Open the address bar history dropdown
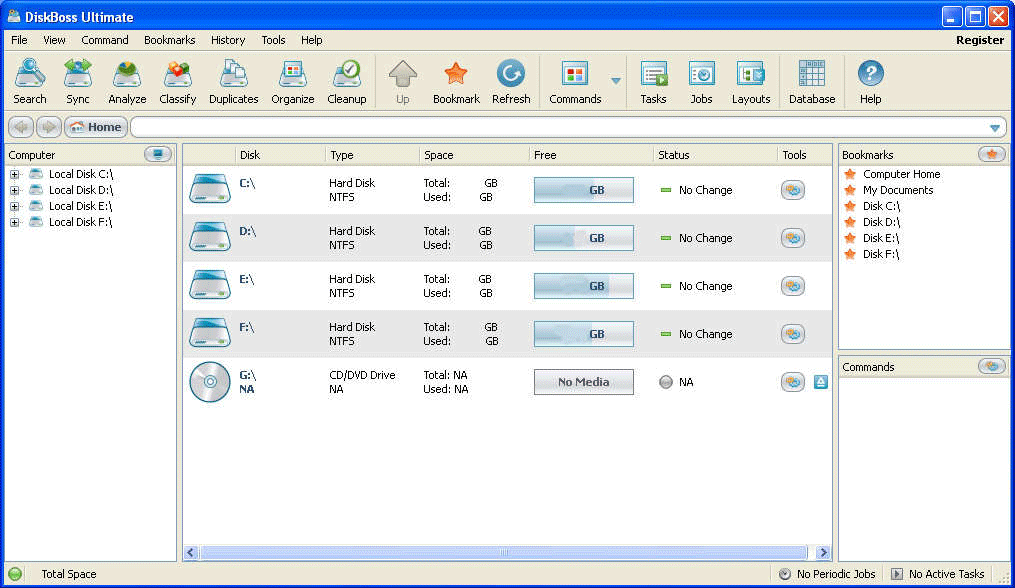This screenshot has height=588, width=1015. point(995,128)
